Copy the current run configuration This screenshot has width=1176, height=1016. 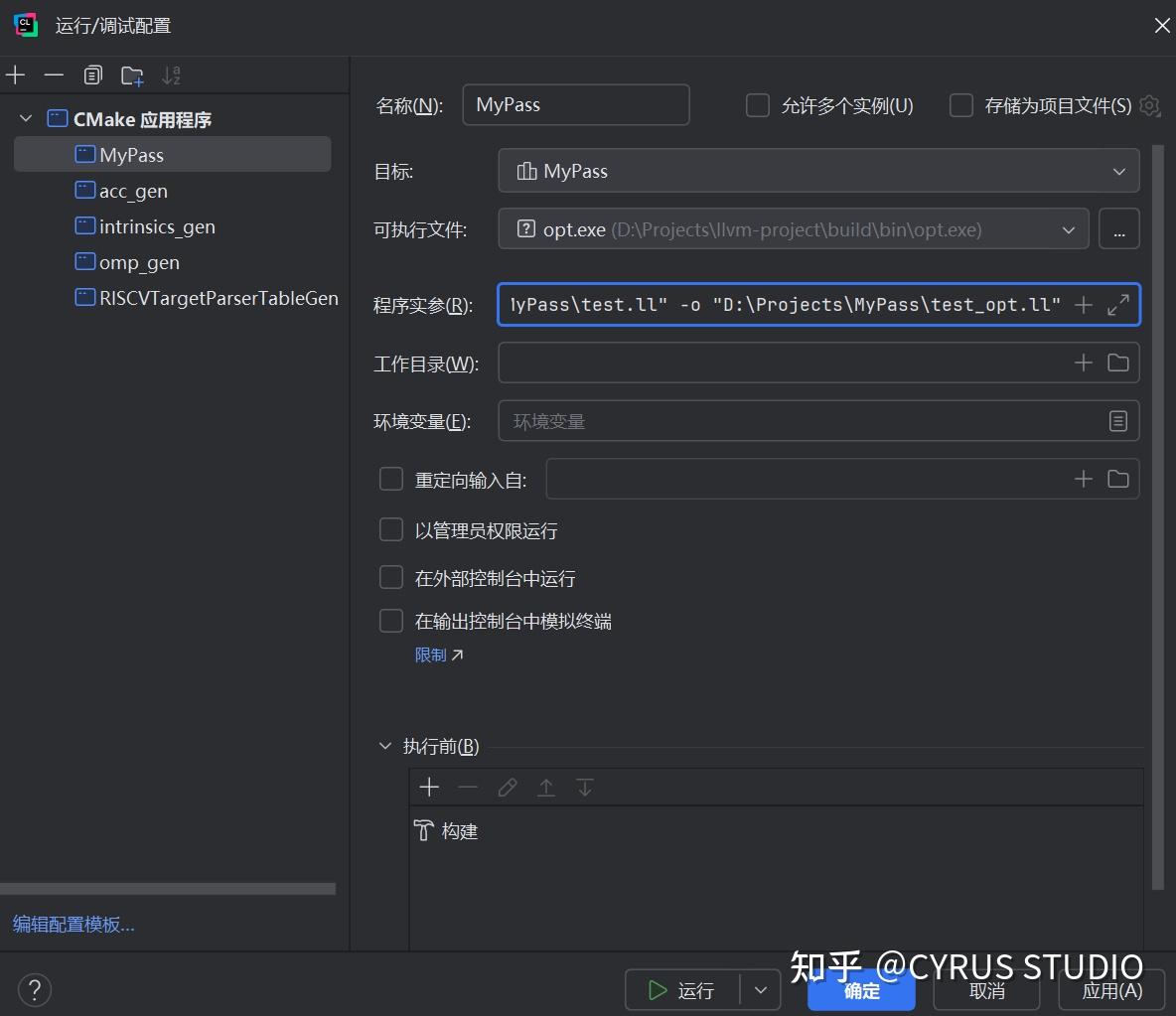pos(92,74)
